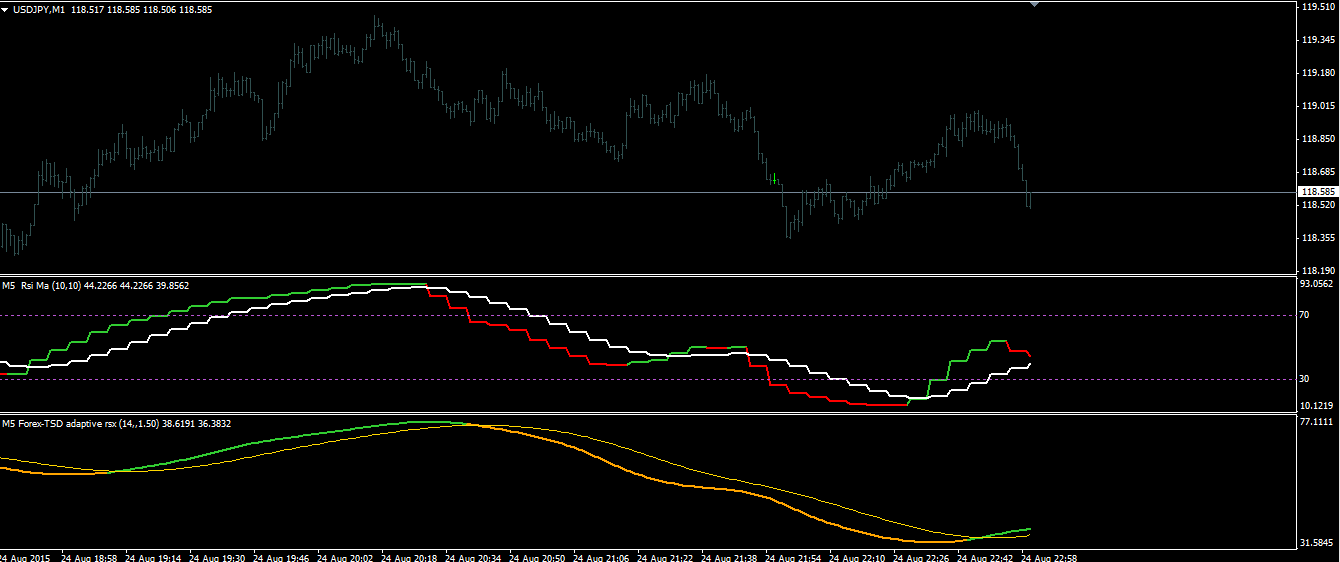Click the level 70 label in Rsi Ma scale

(x=1304, y=315)
